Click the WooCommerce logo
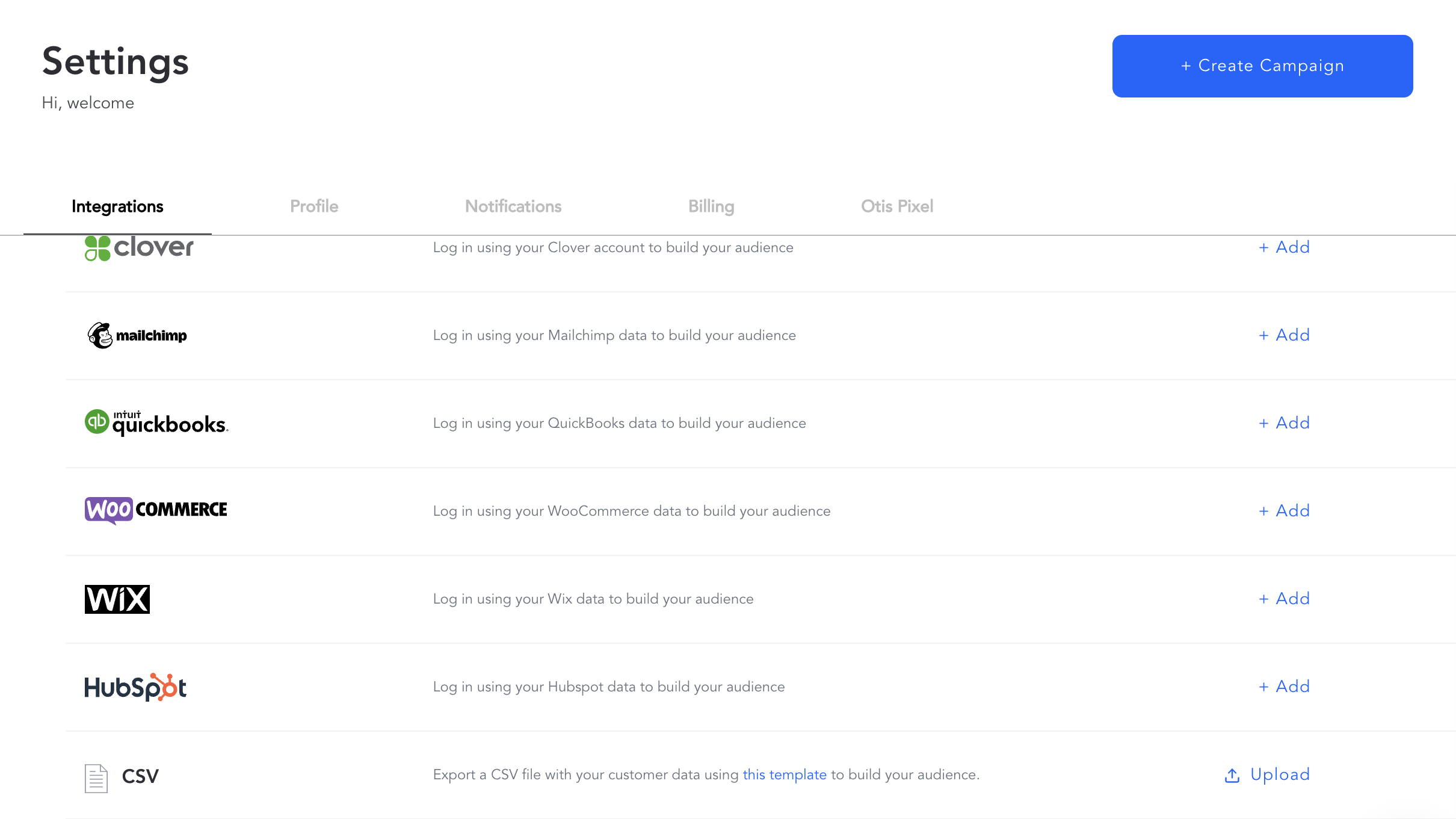Image resolution: width=1456 pixels, height=819 pixels. click(155, 510)
